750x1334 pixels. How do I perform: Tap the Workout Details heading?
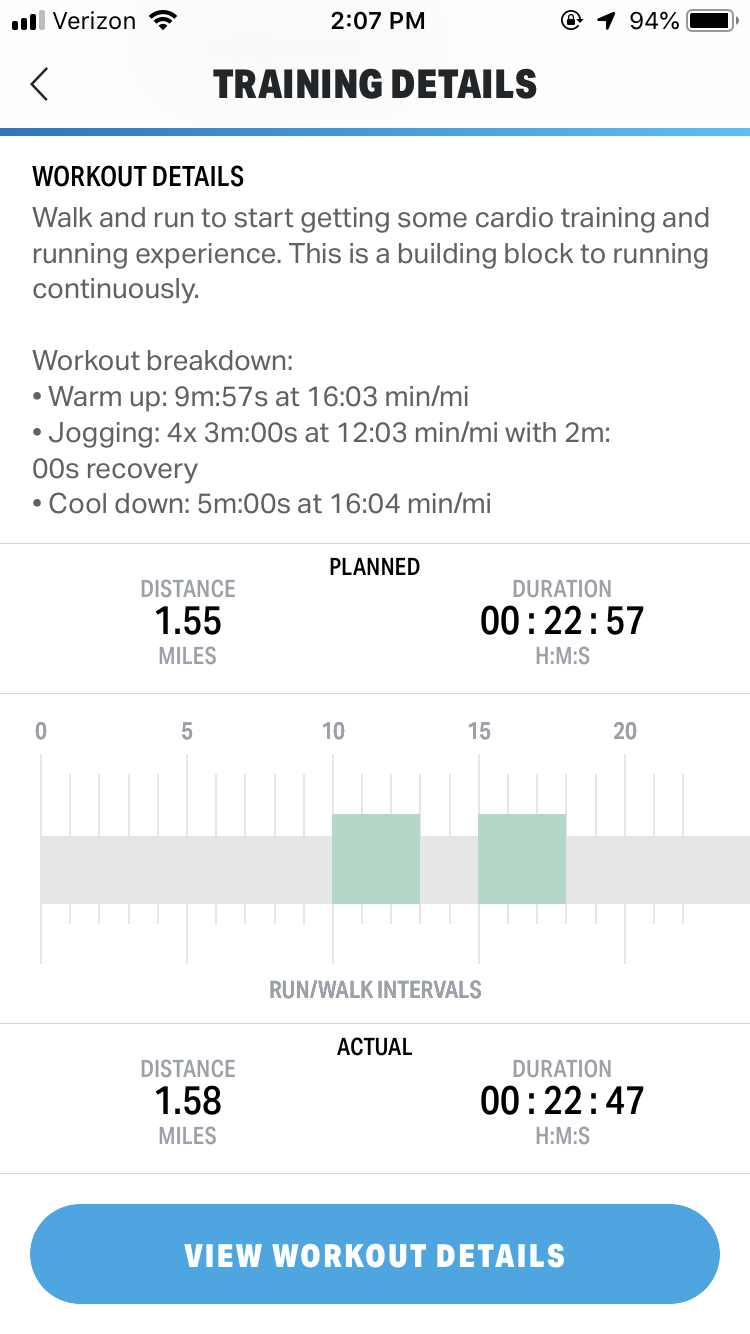coord(138,177)
